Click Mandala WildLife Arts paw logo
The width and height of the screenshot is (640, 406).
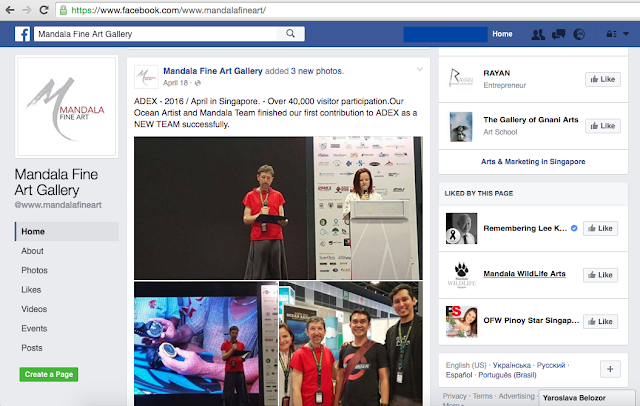point(461,275)
